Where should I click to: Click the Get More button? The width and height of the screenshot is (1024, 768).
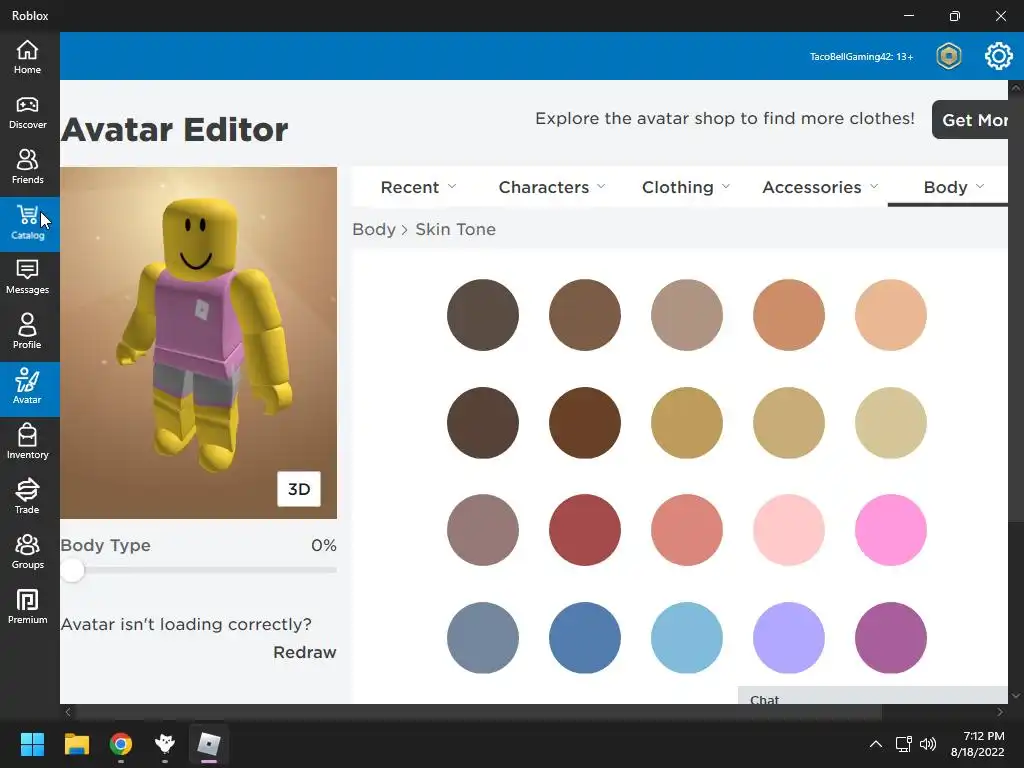[x=970, y=120]
